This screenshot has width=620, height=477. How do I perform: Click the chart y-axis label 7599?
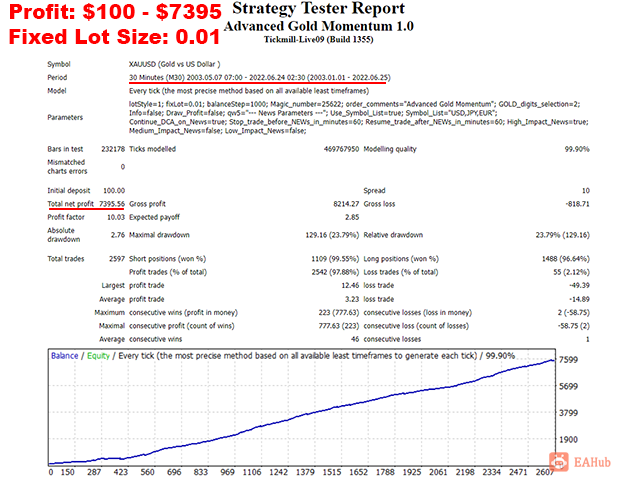(x=568, y=360)
